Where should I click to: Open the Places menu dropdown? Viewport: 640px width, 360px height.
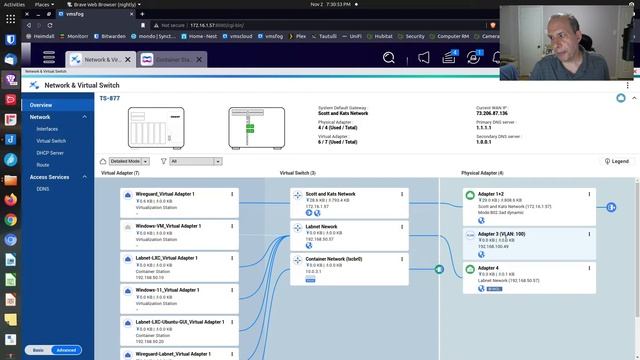point(44,4)
